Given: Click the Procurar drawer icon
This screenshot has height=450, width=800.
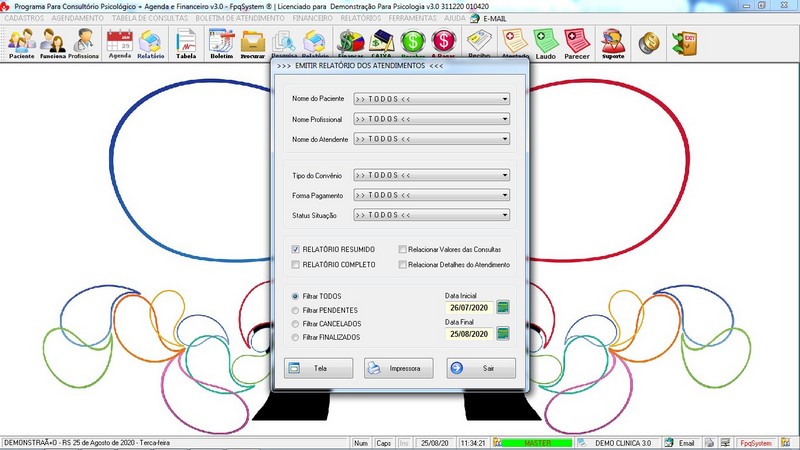Looking at the screenshot, I should tap(253, 43).
